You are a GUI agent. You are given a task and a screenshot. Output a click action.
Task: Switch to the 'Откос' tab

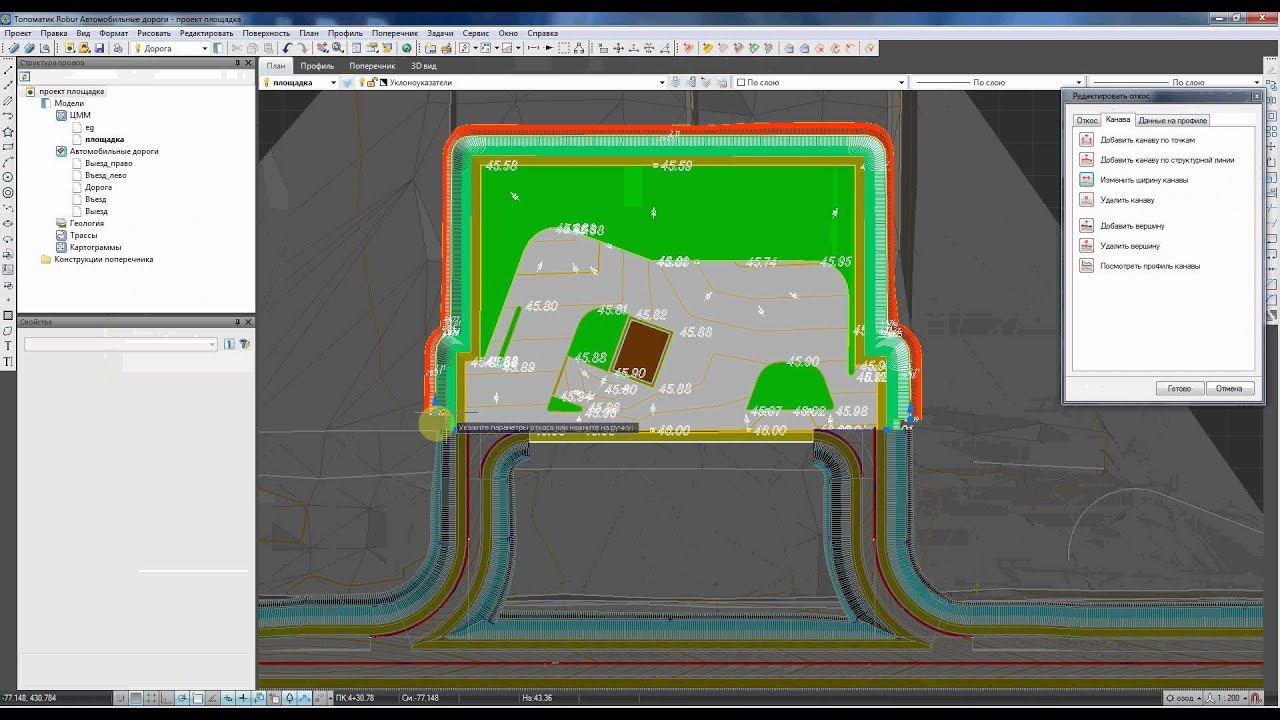pos(1086,120)
